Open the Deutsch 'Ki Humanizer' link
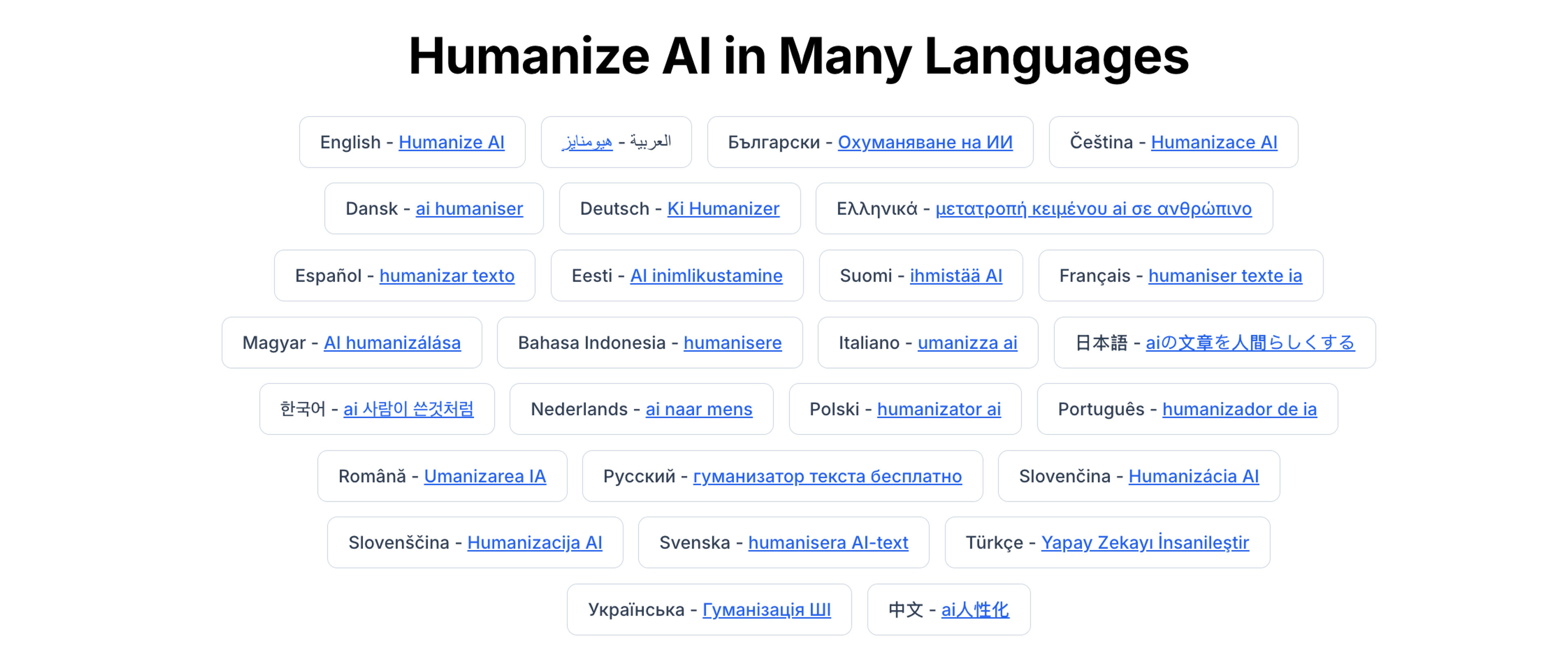This screenshot has width=1568, height=668. (x=723, y=209)
